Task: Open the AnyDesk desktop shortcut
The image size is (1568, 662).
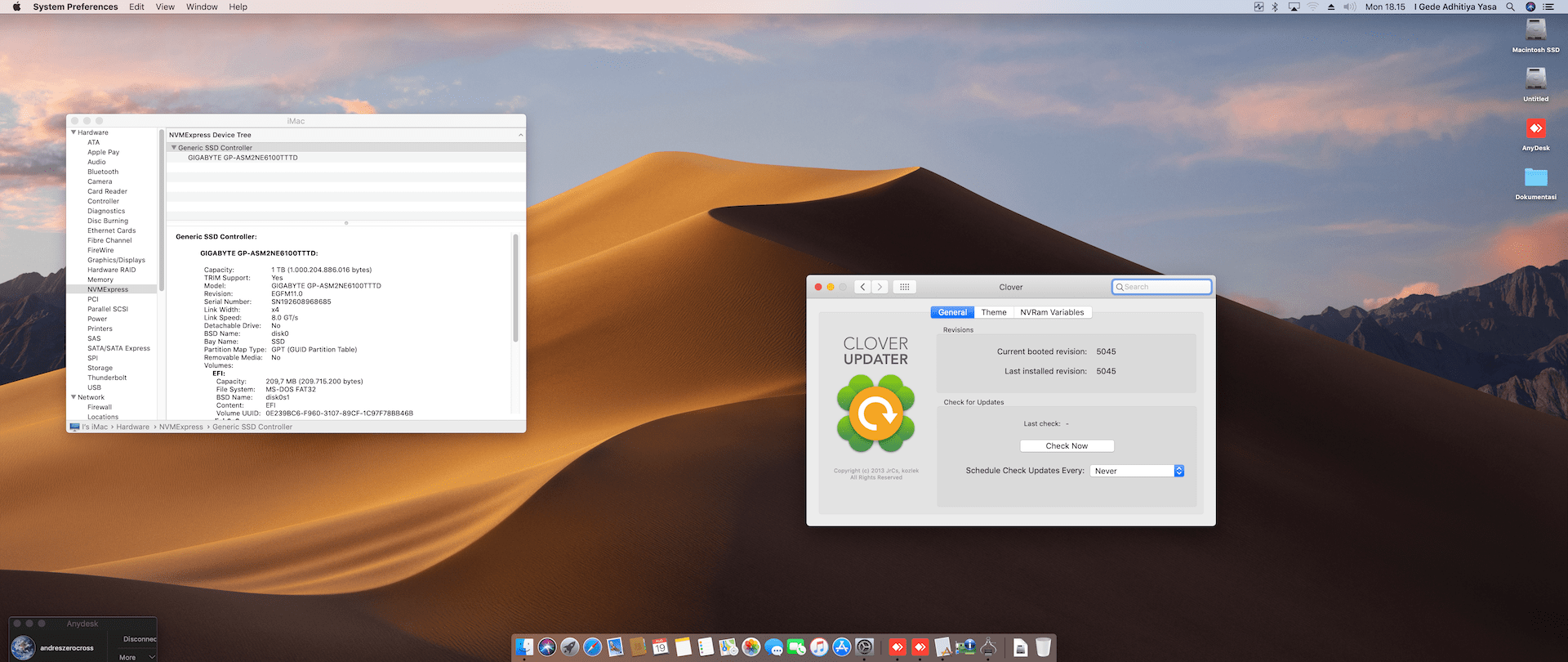Action: [x=1535, y=129]
